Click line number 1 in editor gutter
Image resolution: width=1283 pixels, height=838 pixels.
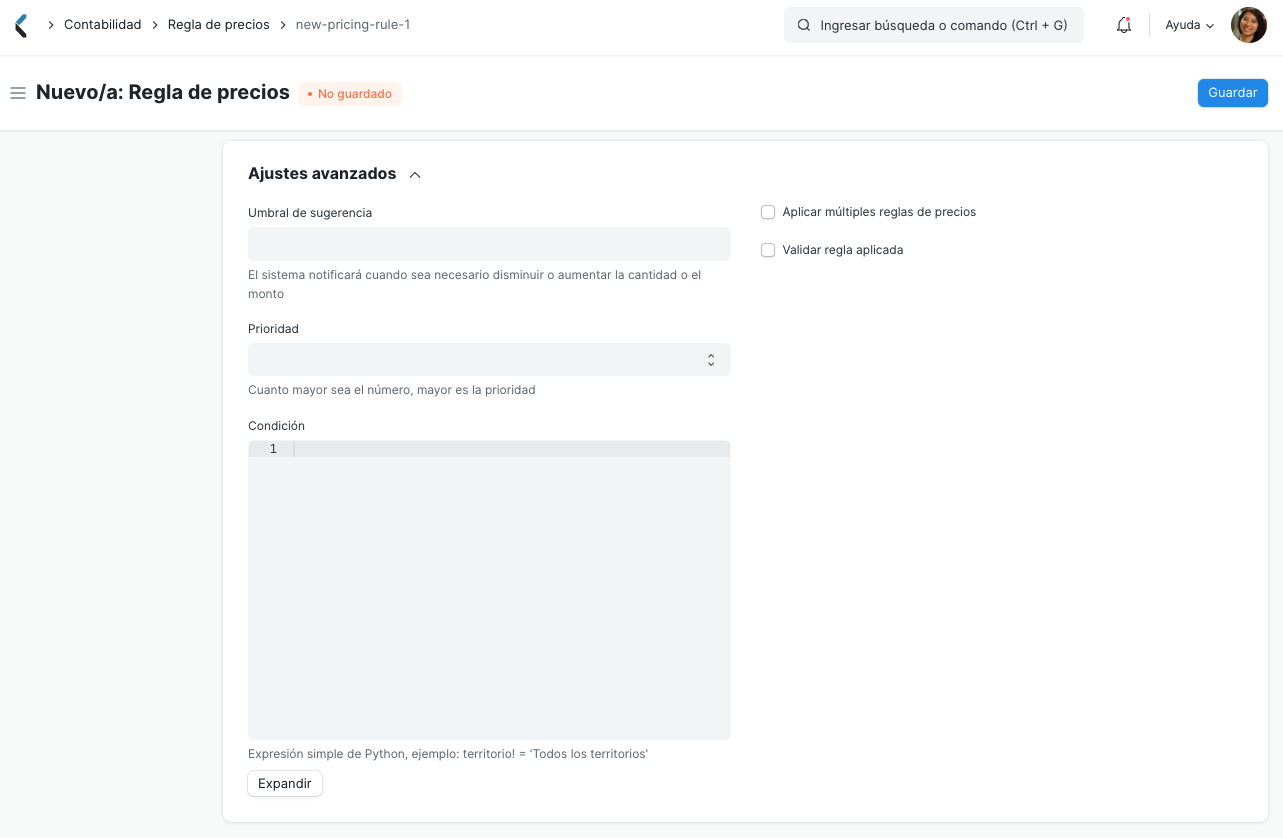click(273, 449)
